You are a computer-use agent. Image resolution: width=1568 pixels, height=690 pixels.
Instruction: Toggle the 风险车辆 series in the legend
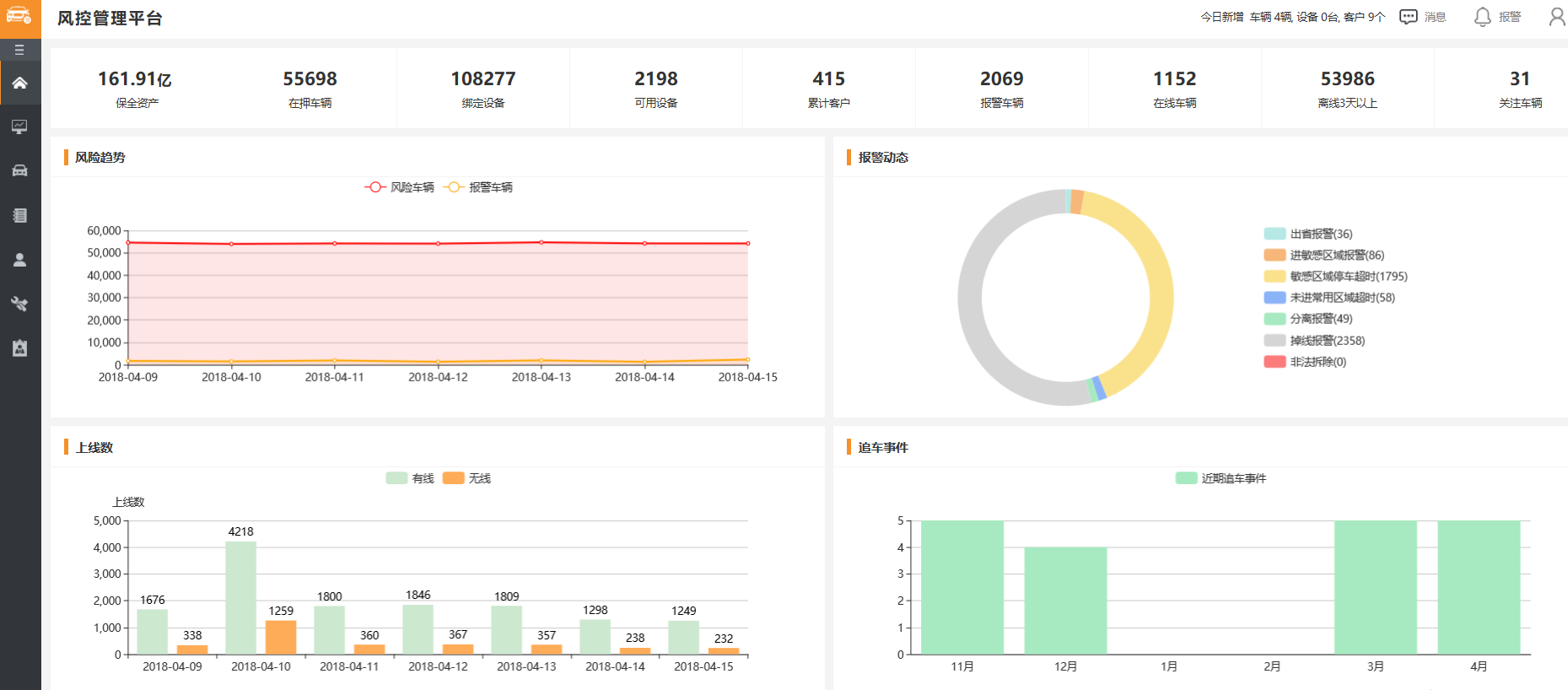pos(400,187)
